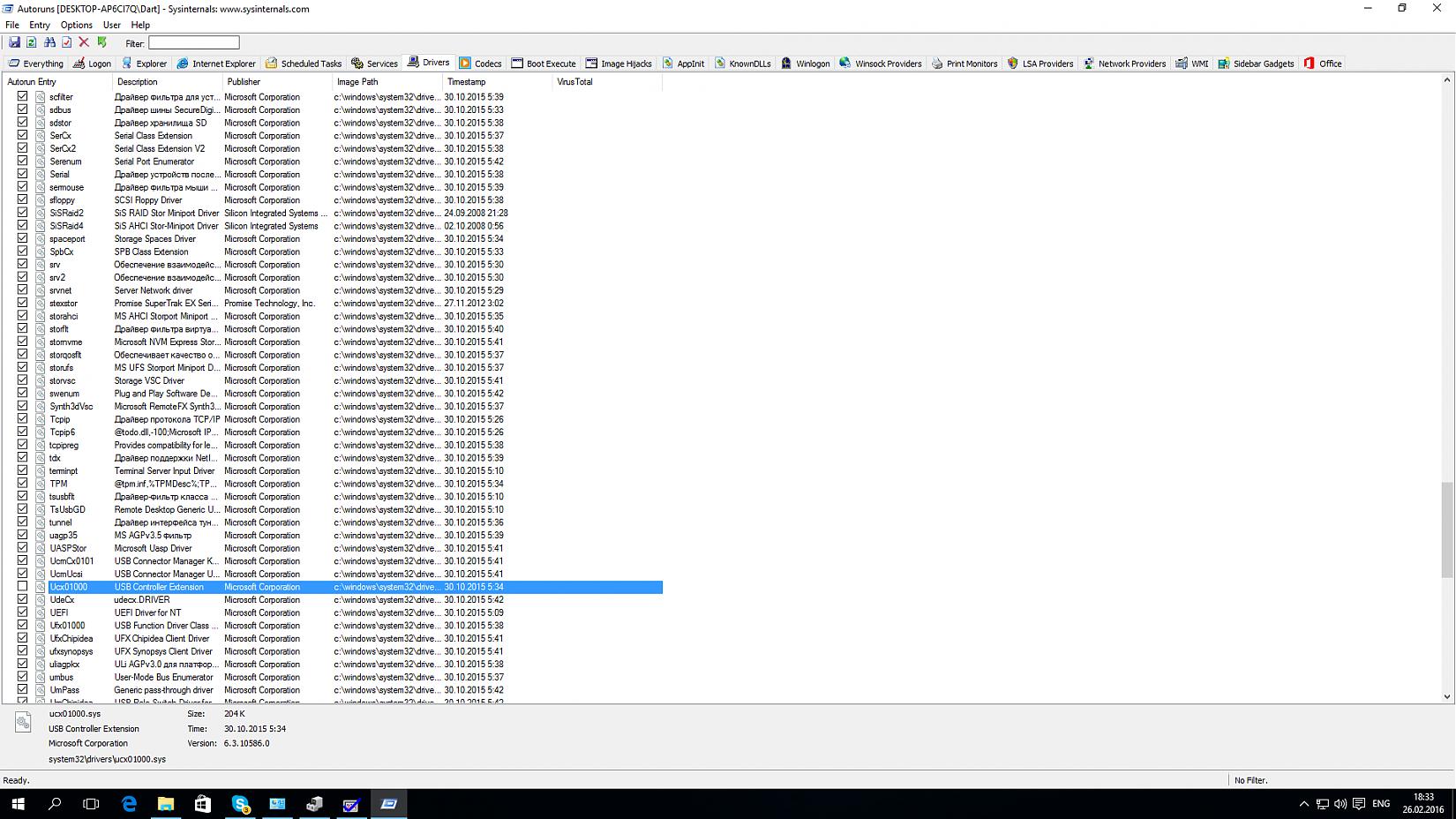Click the green Jump to Entry arrow

click(x=101, y=42)
